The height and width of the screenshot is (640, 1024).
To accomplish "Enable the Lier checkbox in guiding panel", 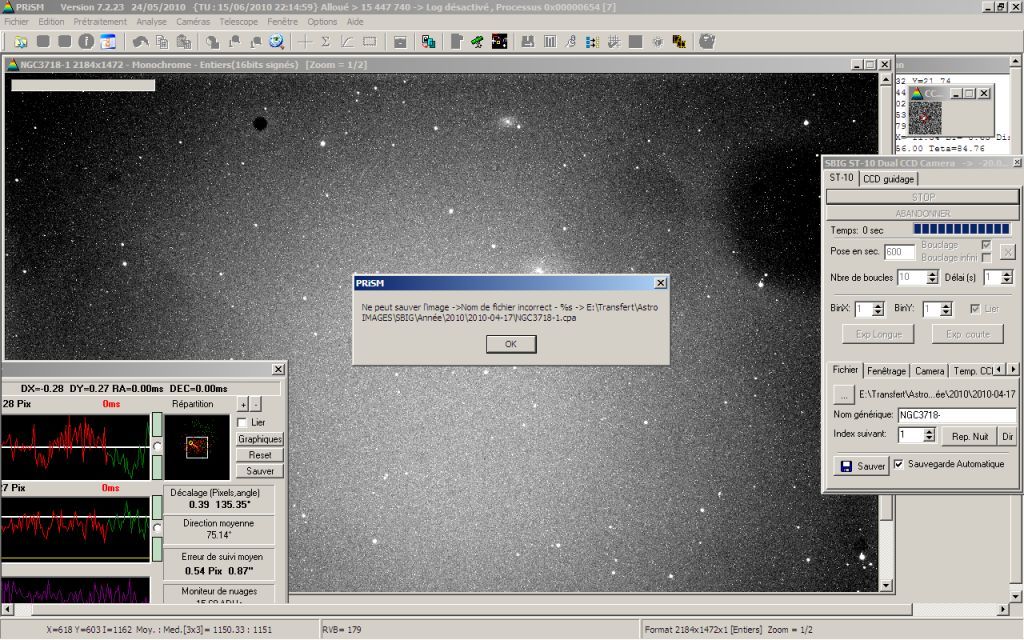I will [x=243, y=422].
